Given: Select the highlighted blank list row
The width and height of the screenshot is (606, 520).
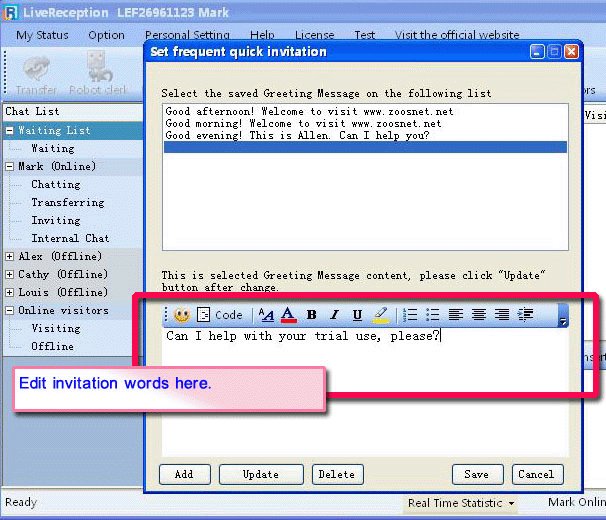Looking at the screenshot, I should pos(365,147).
